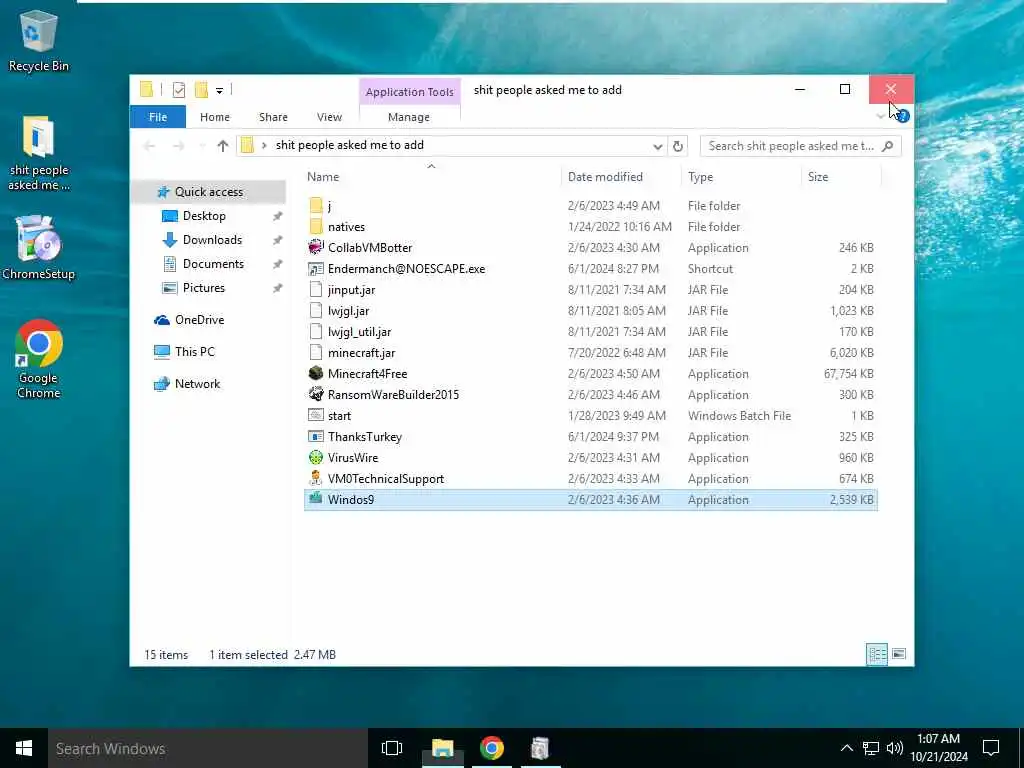Select the Endermanch@NOESCAPE.exe shortcut icon
1024x768 pixels.
tap(315, 268)
